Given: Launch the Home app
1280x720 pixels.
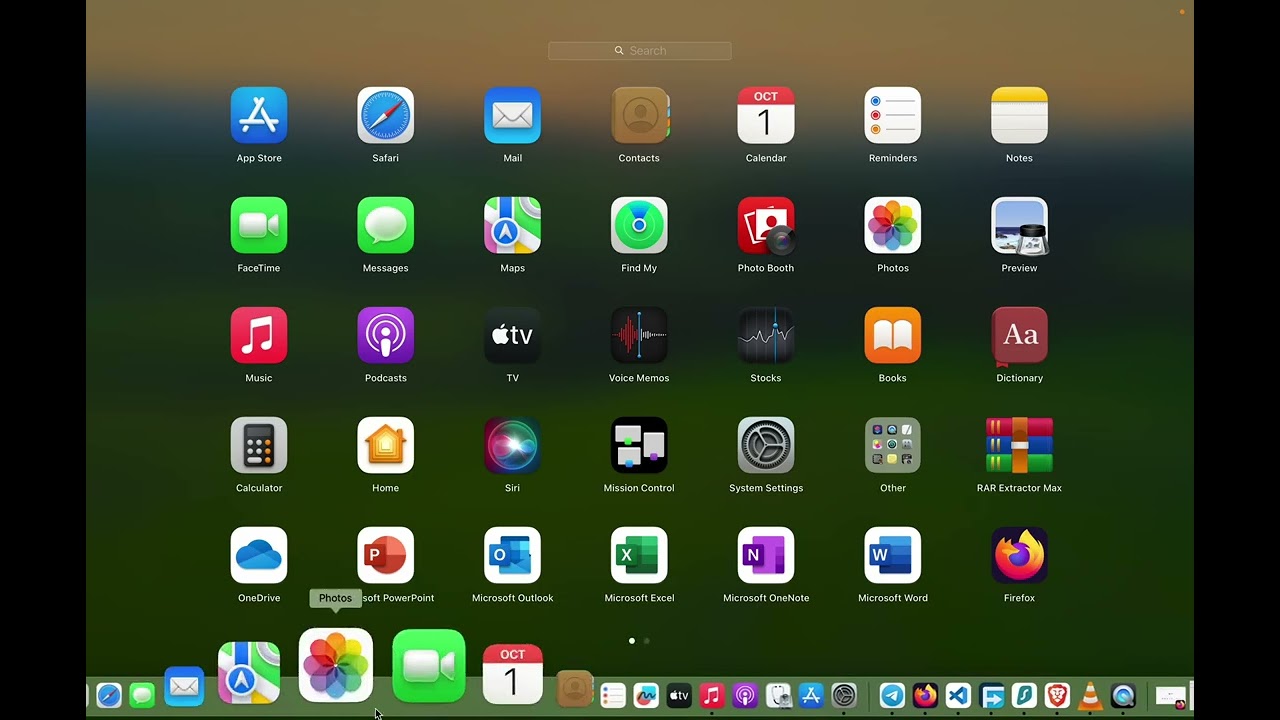Looking at the screenshot, I should (x=385, y=445).
